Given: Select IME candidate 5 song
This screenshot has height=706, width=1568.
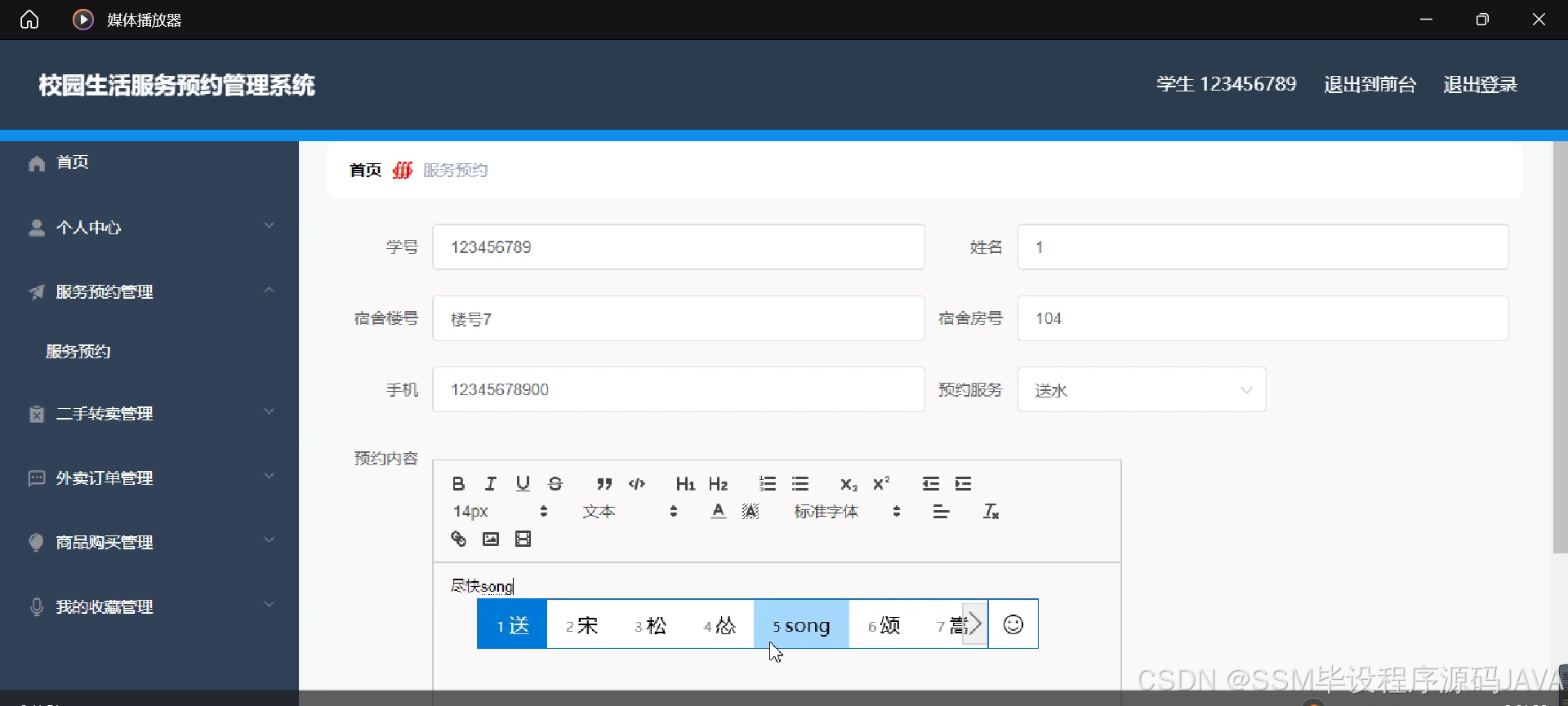Looking at the screenshot, I should pos(801,625).
